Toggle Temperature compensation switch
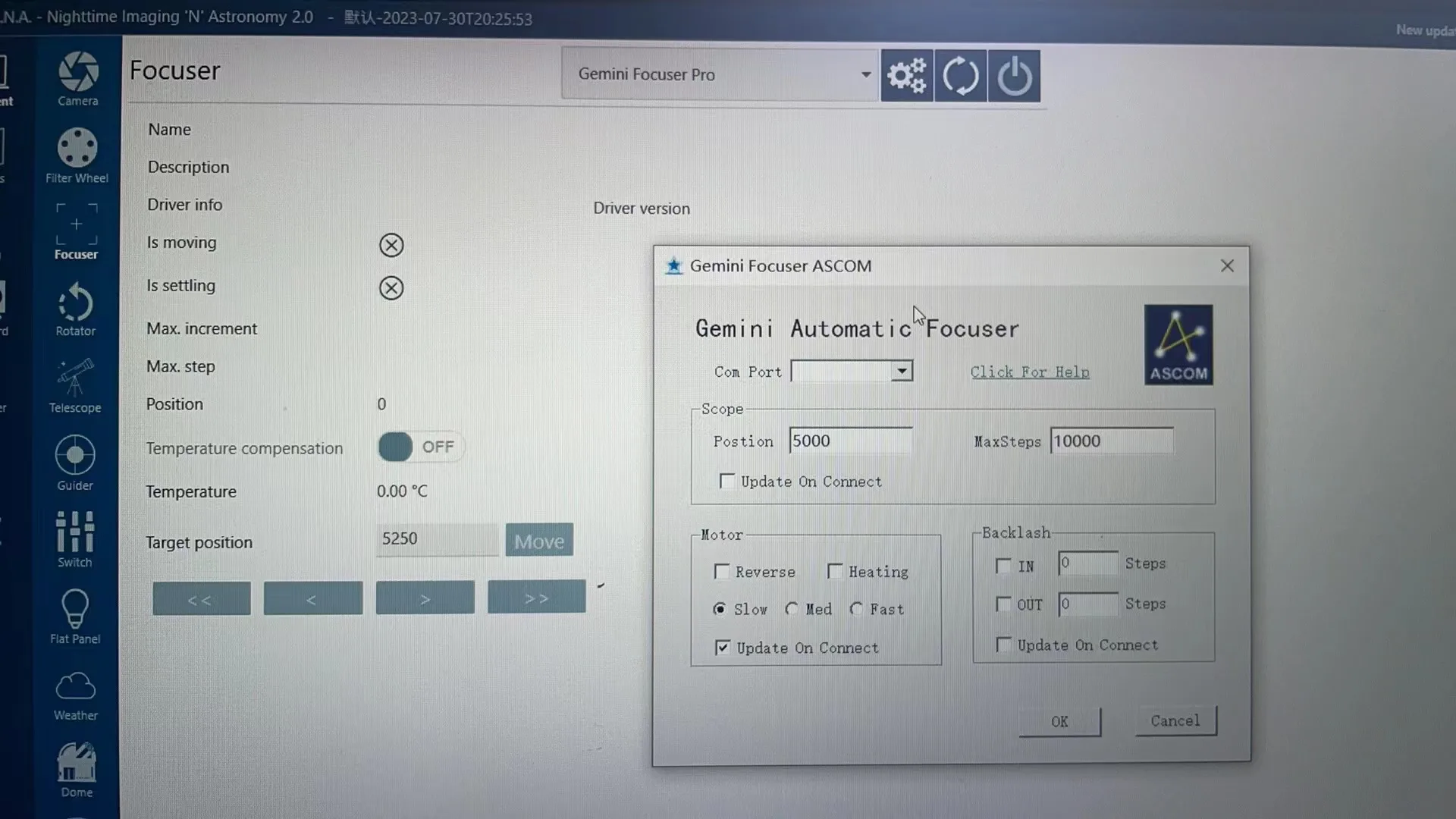The image size is (1456, 819). point(420,447)
